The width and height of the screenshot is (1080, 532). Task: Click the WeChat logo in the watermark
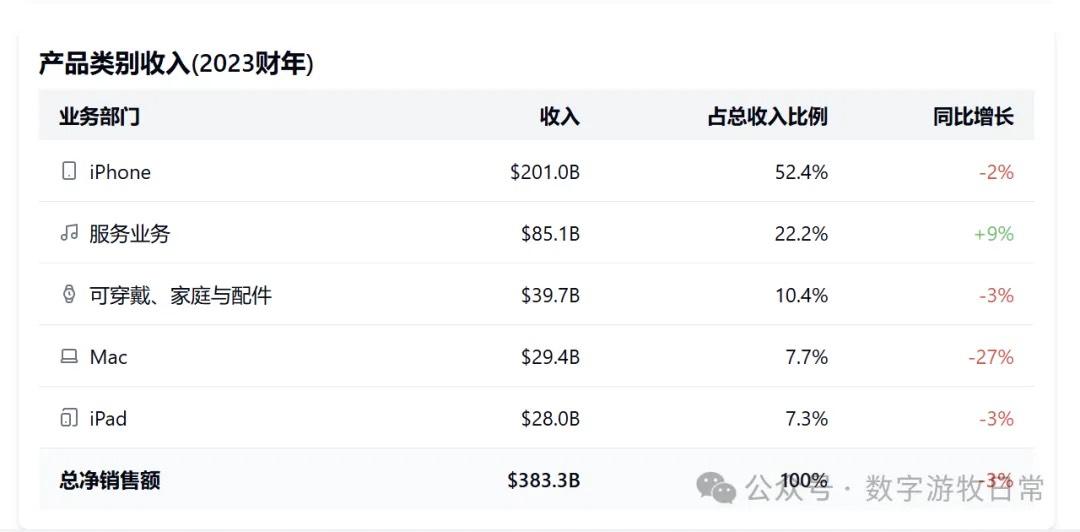(716, 488)
